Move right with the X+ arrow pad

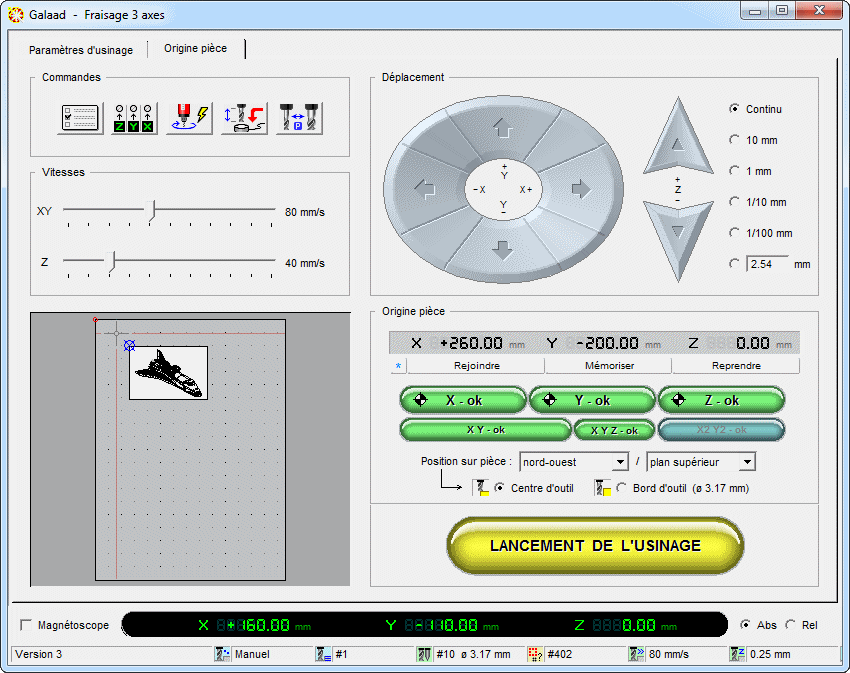tap(580, 188)
